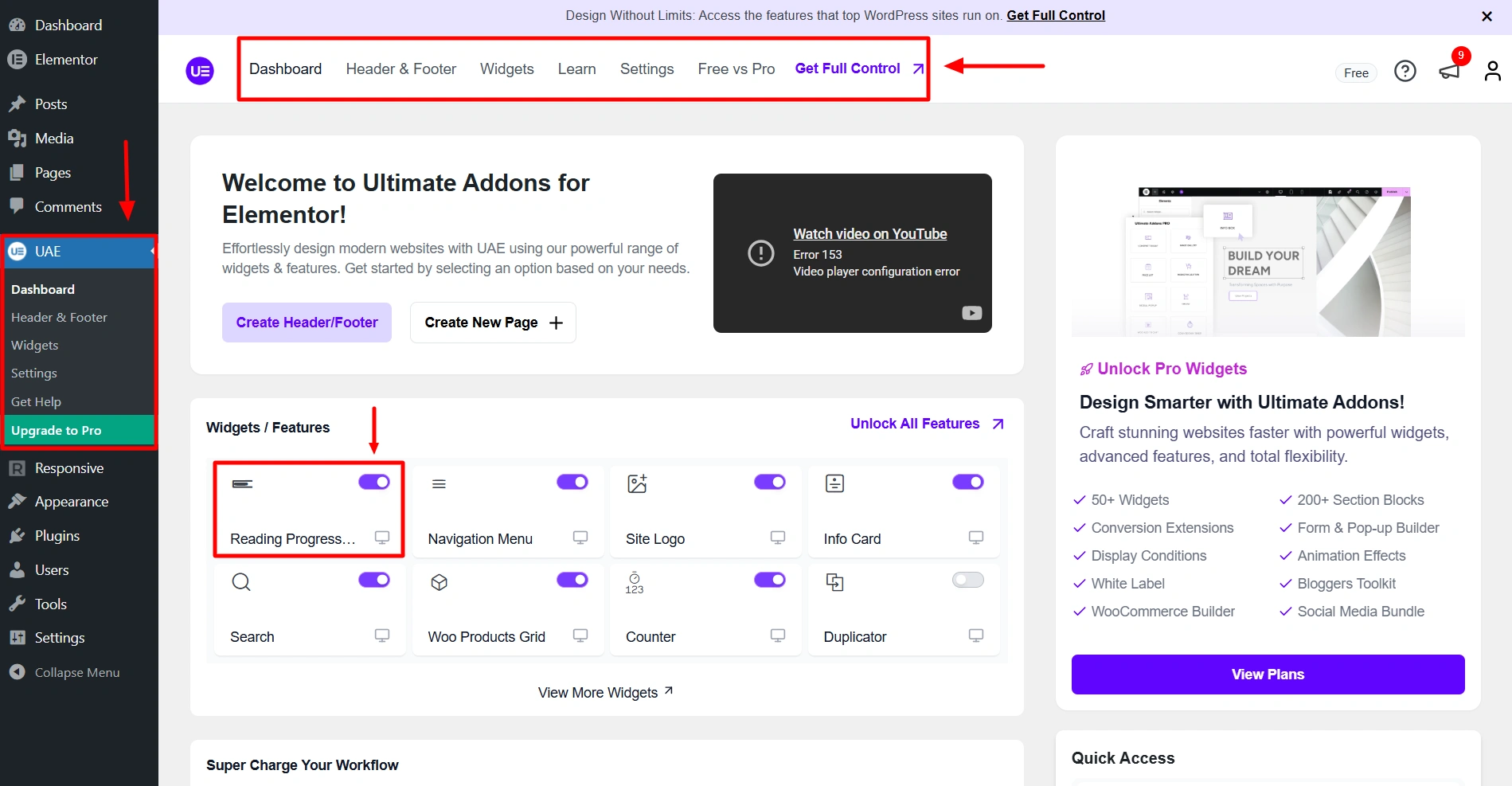Click the UAE purple logo icon
1512x786 pixels.
coord(200,71)
